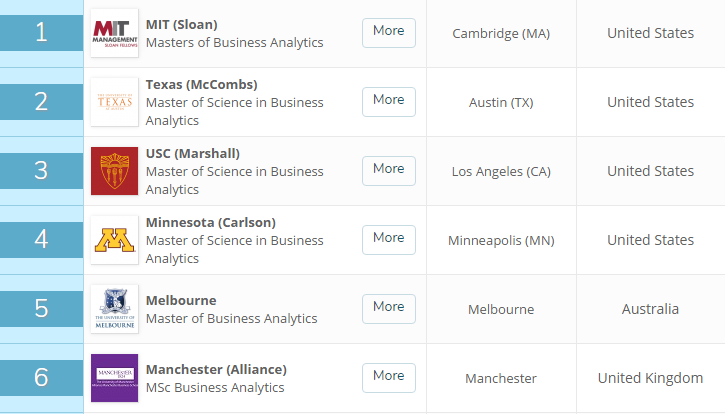Screen dimensions: 725x414
Task: Click the USC Marshall crest logo
Action: click(114, 171)
